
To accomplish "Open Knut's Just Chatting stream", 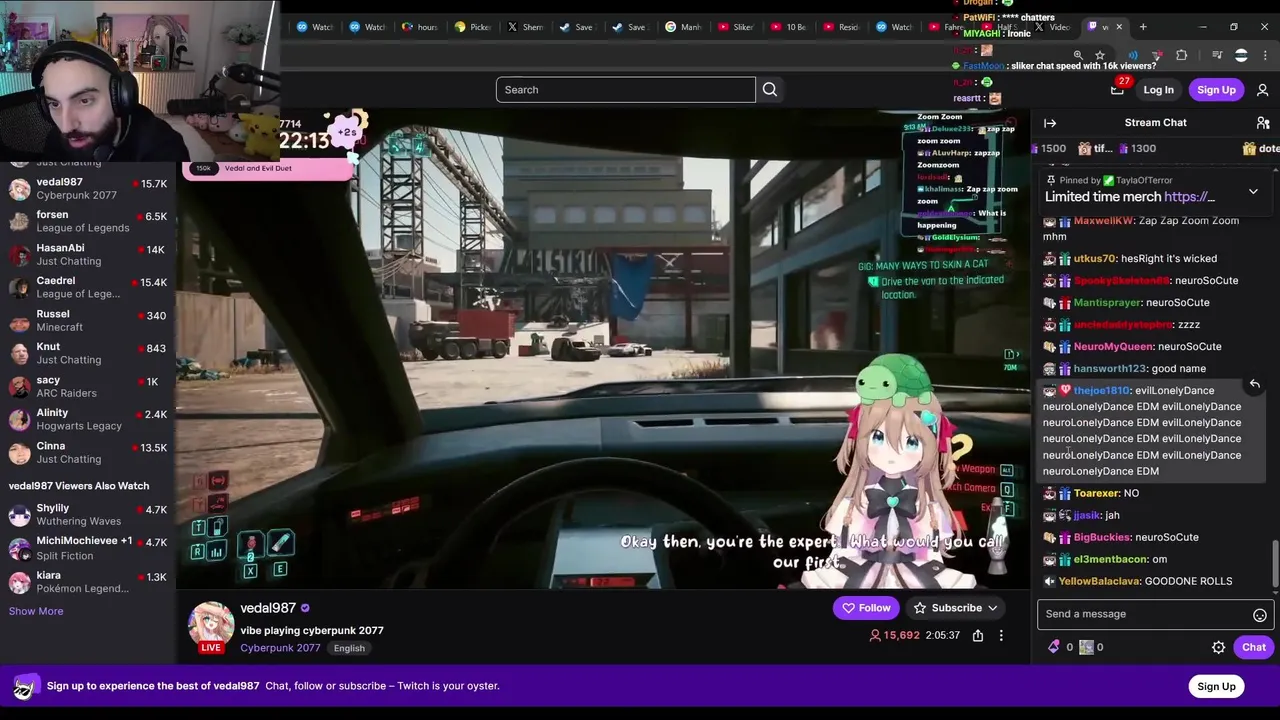I will 88,353.
